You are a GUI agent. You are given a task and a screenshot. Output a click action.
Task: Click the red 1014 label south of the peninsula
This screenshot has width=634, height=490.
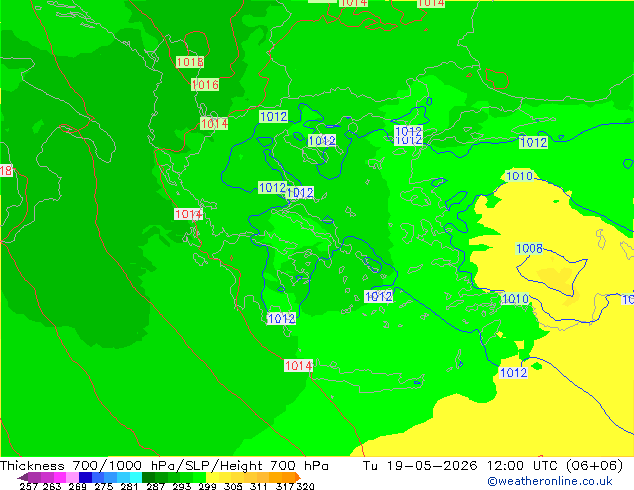pyautogui.click(x=298, y=365)
